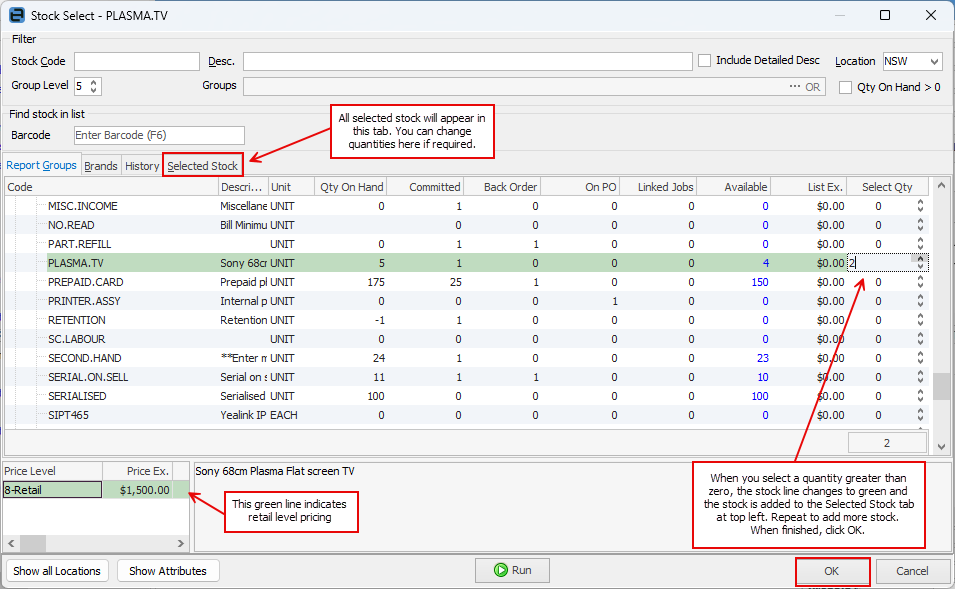Enable the Qty On Hand > 0 checkbox
955x589 pixels.
(845, 87)
